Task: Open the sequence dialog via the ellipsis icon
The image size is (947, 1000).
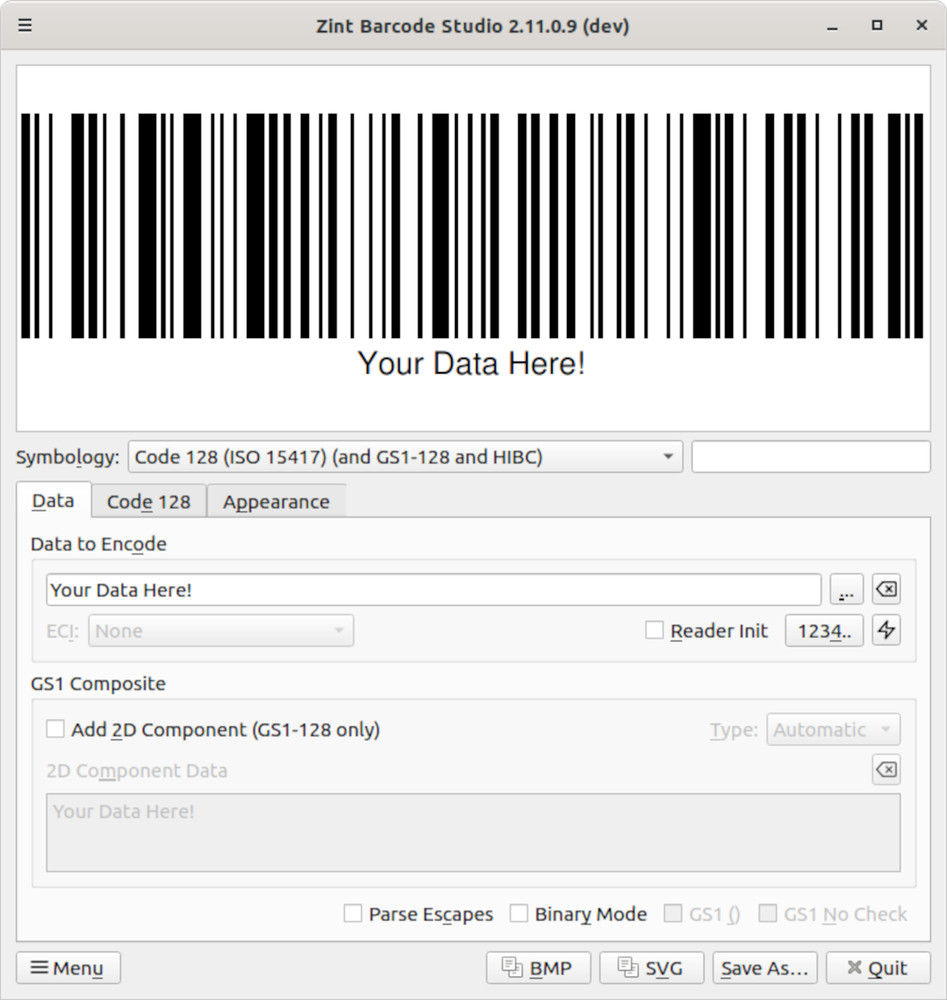Action: (x=846, y=589)
